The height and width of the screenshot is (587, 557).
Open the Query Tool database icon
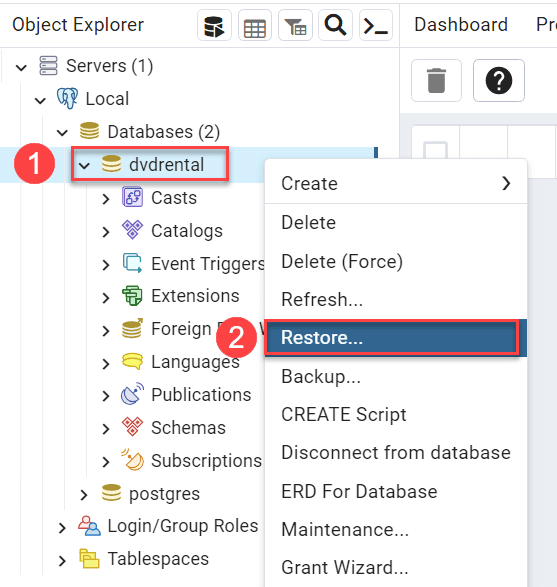(214, 26)
